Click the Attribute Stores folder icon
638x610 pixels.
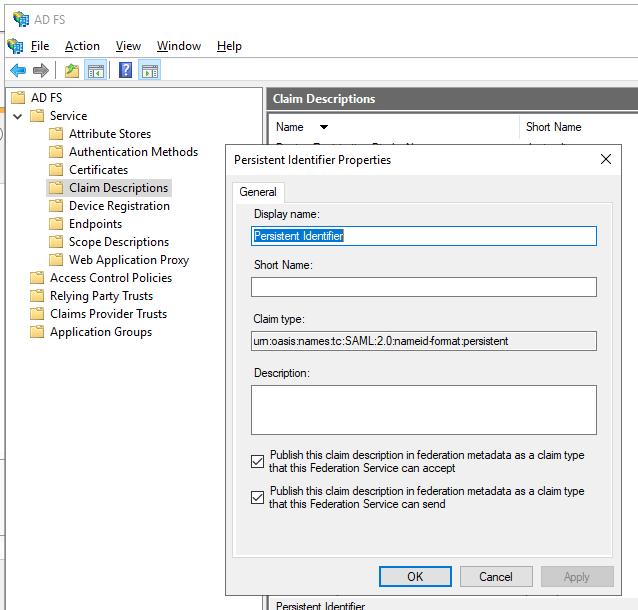click(56, 133)
